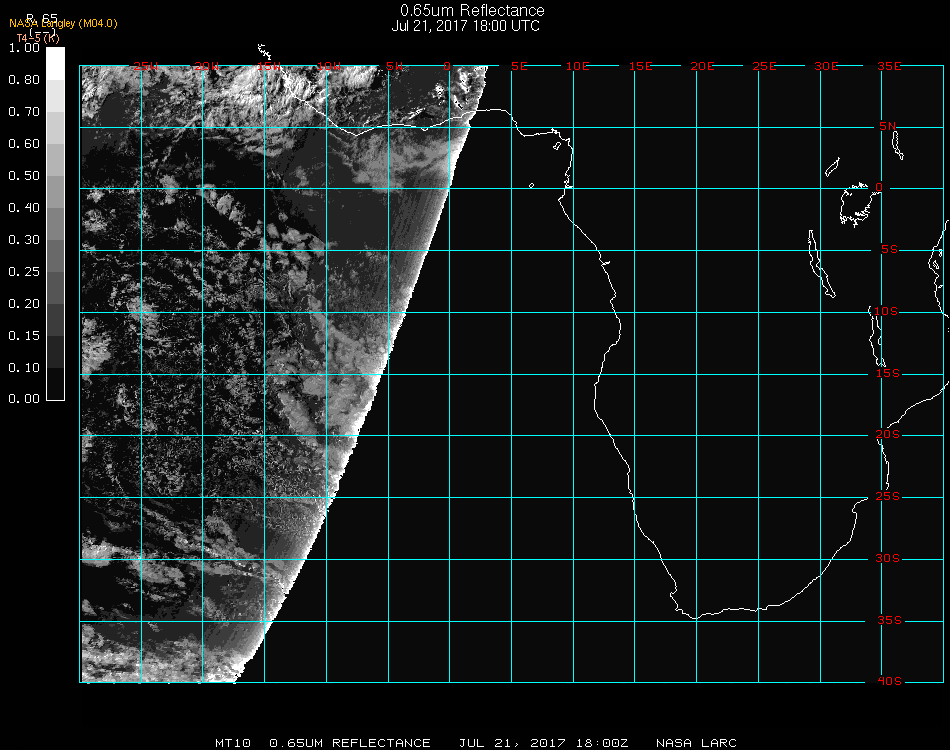Click the Lake Victoria outline on the map
Viewport: 950px width, 750px height.
tap(856, 204)
